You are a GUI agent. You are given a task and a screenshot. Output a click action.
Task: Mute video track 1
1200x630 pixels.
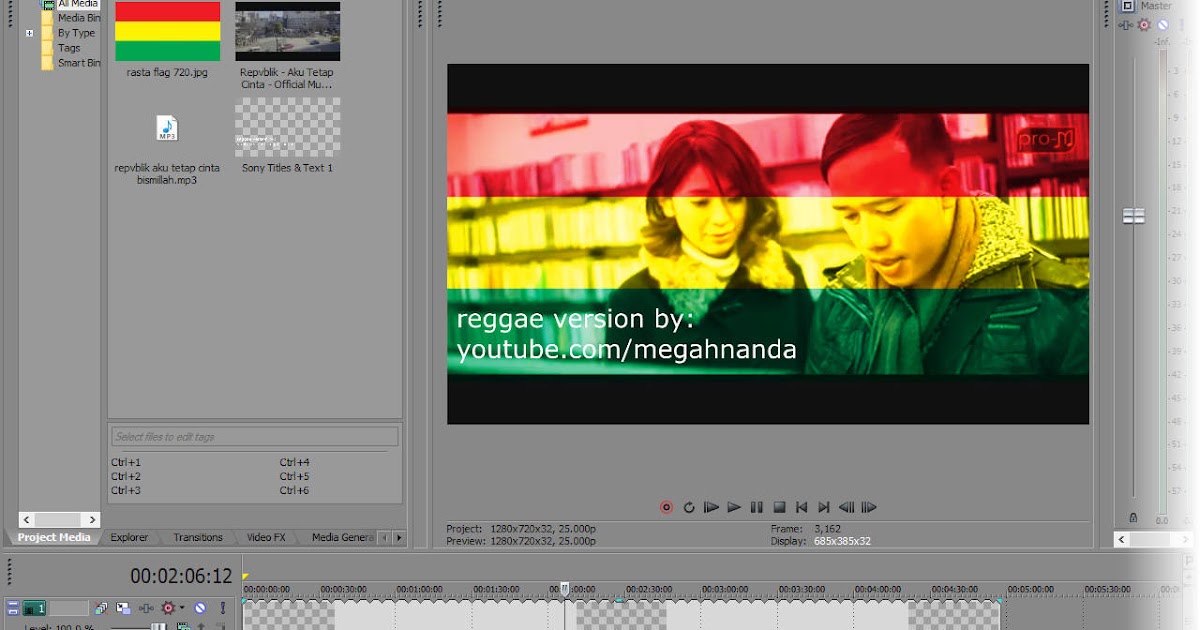(200, 608)
